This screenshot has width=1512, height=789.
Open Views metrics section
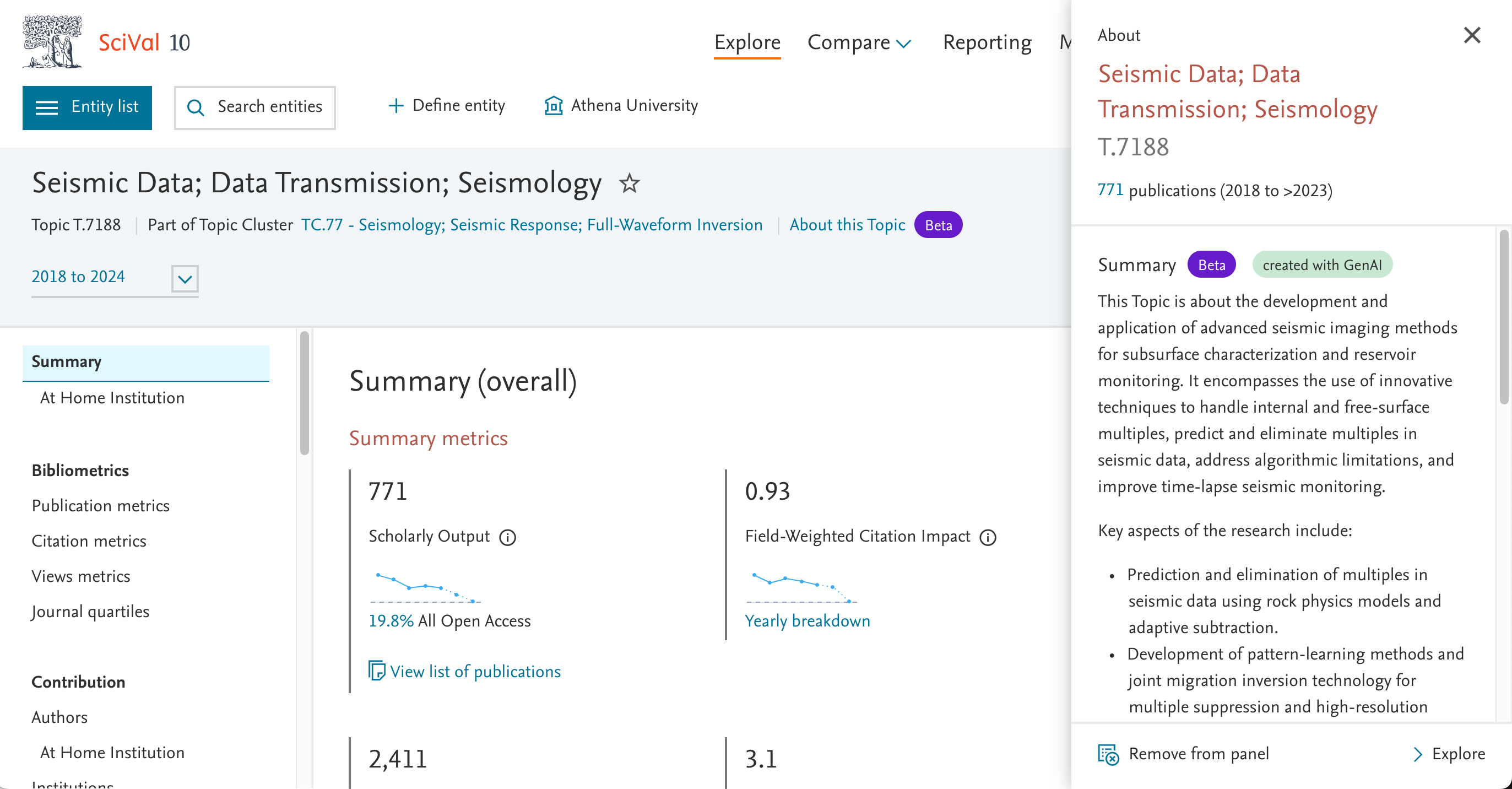[80, 576]
